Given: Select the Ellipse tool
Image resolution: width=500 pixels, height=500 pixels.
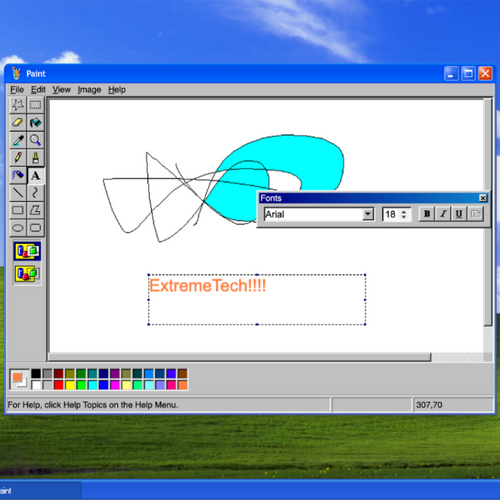Looking at the screenshot, I should tap(18, 228).
